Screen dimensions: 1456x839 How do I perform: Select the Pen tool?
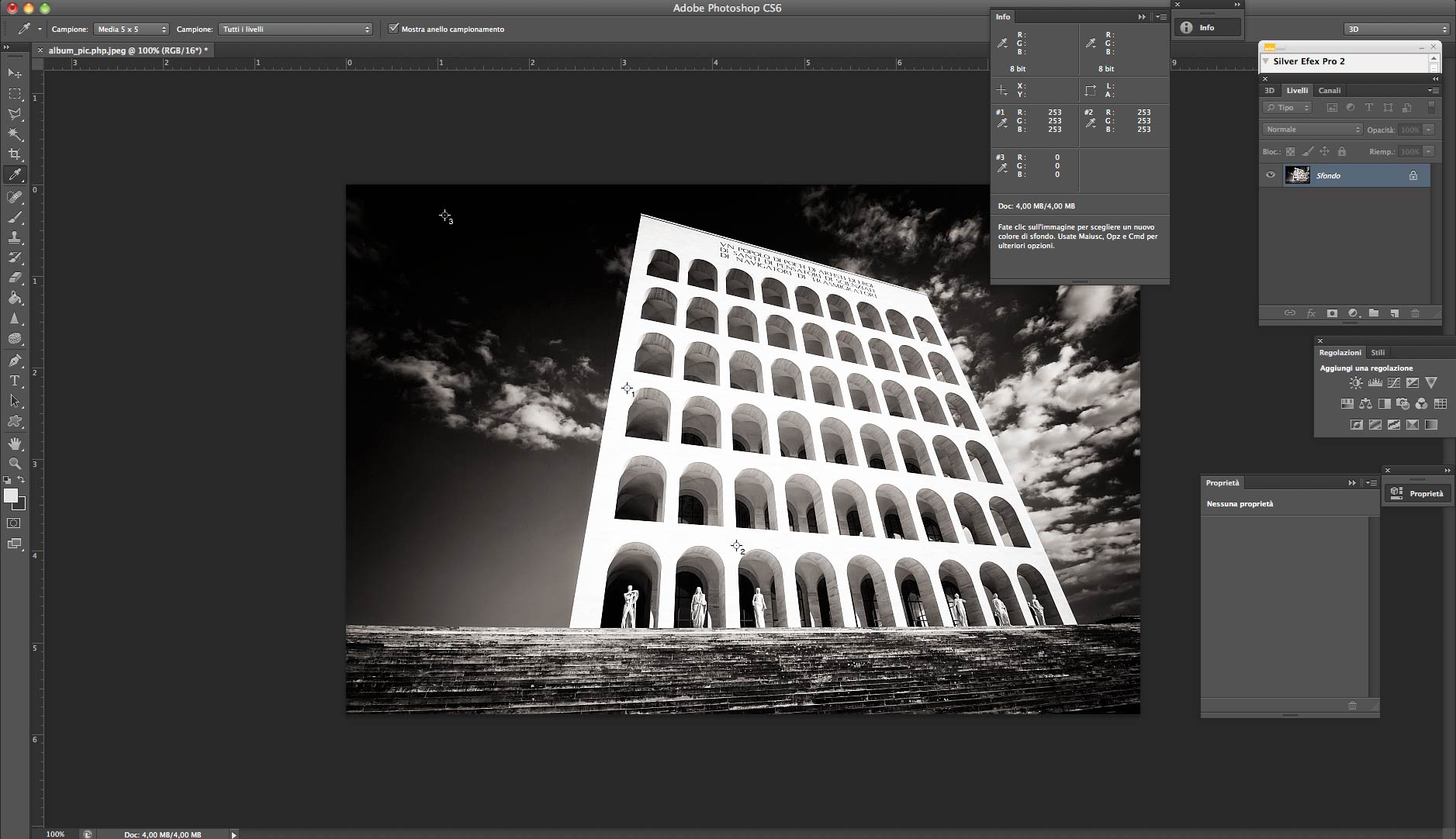point(15,361)
